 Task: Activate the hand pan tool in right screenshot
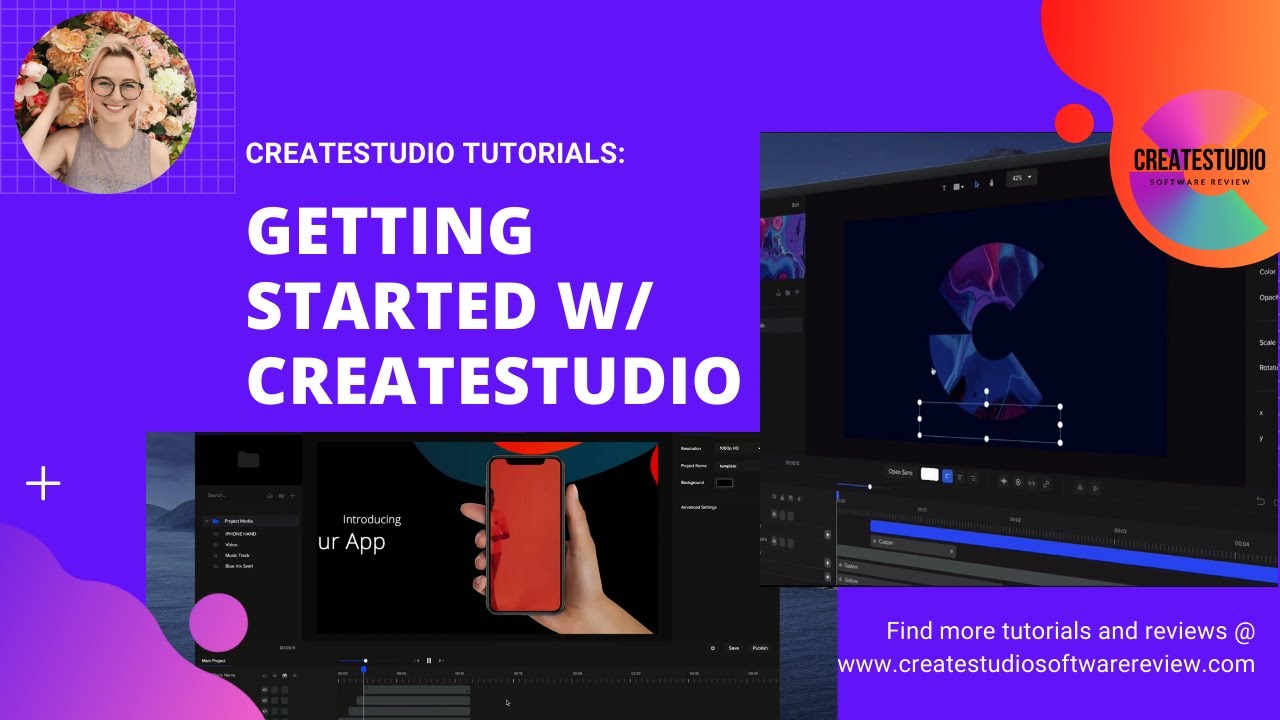[991, 183]
